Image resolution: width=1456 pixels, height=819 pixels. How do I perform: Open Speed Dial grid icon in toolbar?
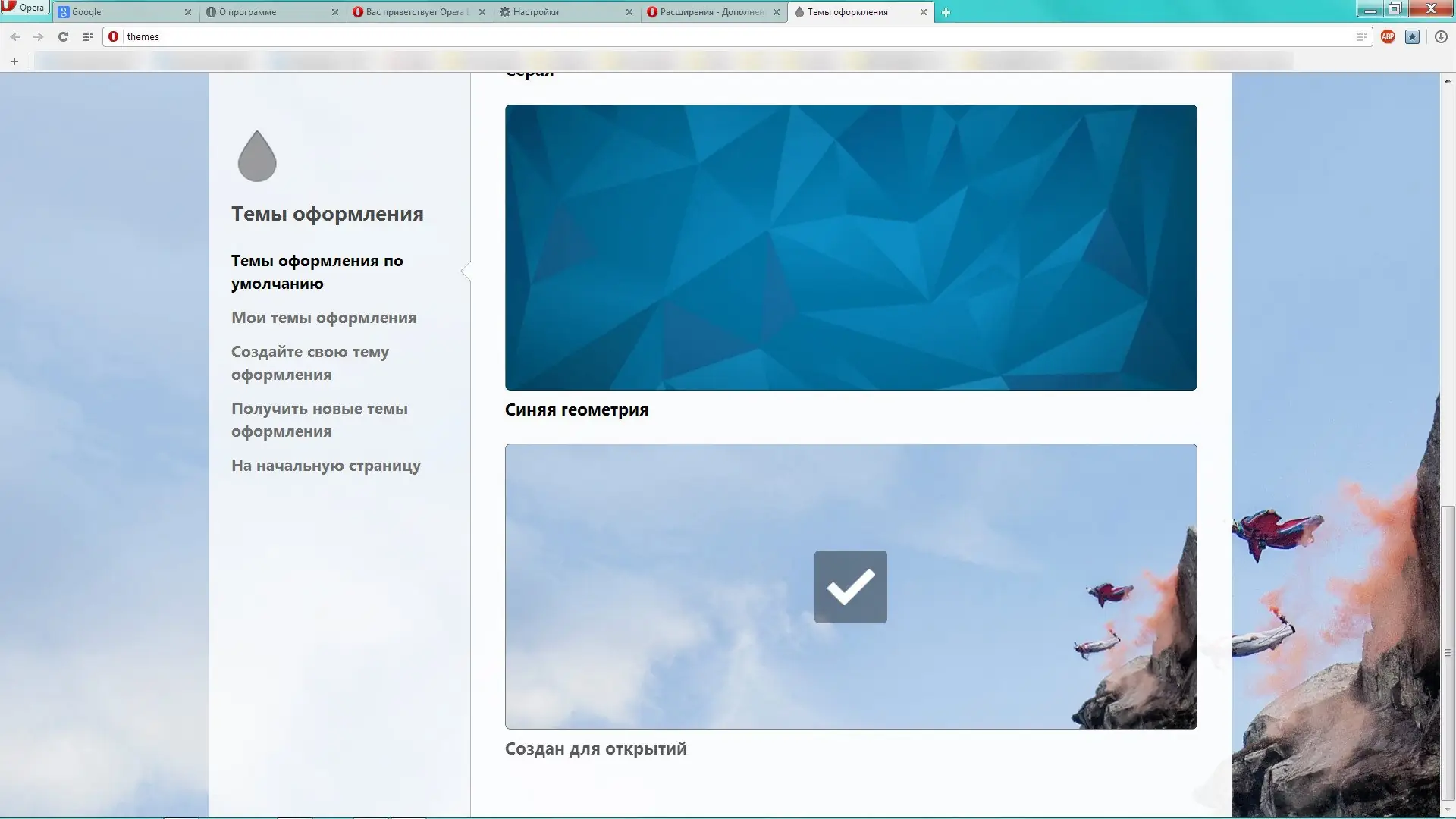click(88, 36)
